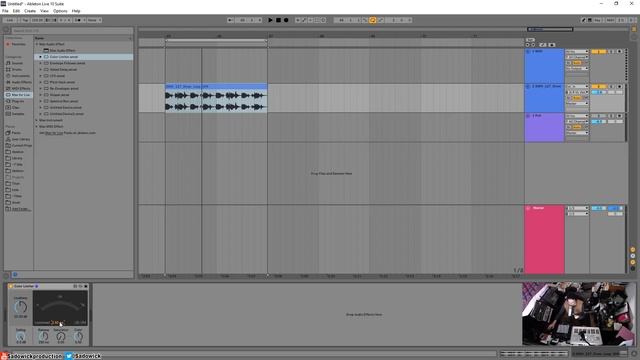Click the Saturation knob on Color Limiter
The width and height of the screenshot is (640, 360).
pyautogui.click(x=61, y=337)
